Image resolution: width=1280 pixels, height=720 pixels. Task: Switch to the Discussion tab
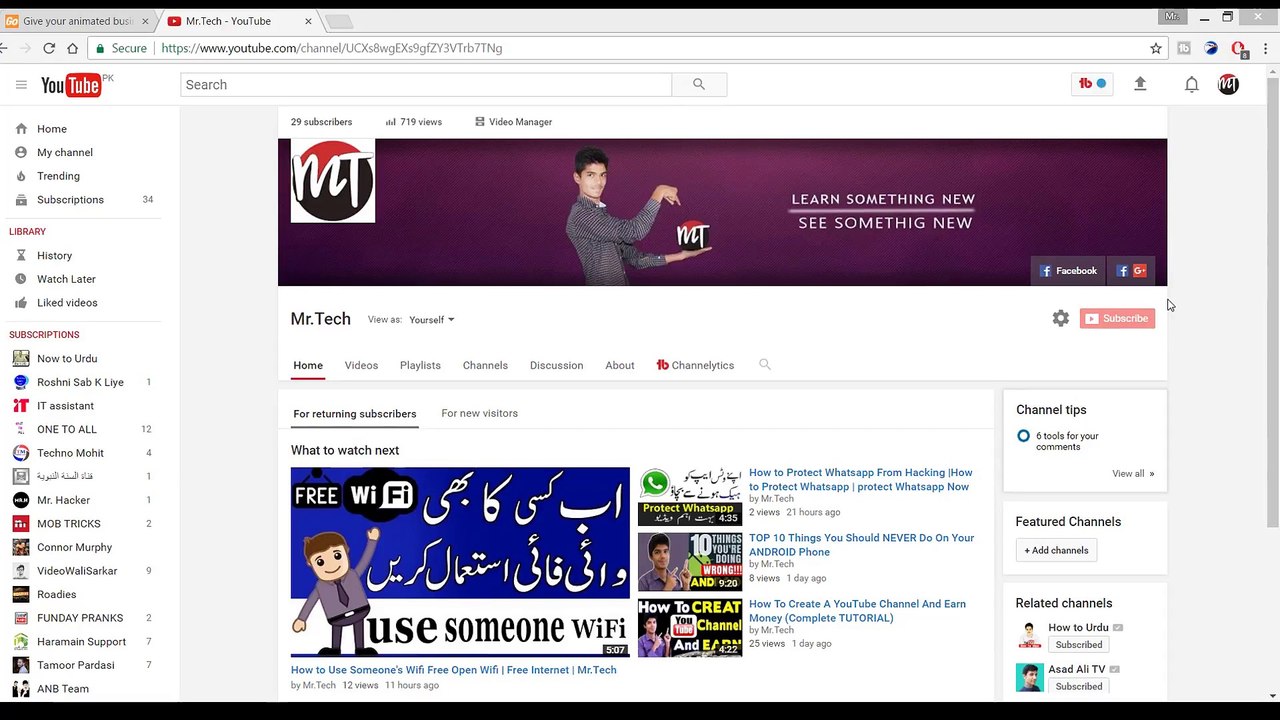click(x=556, y=365)
